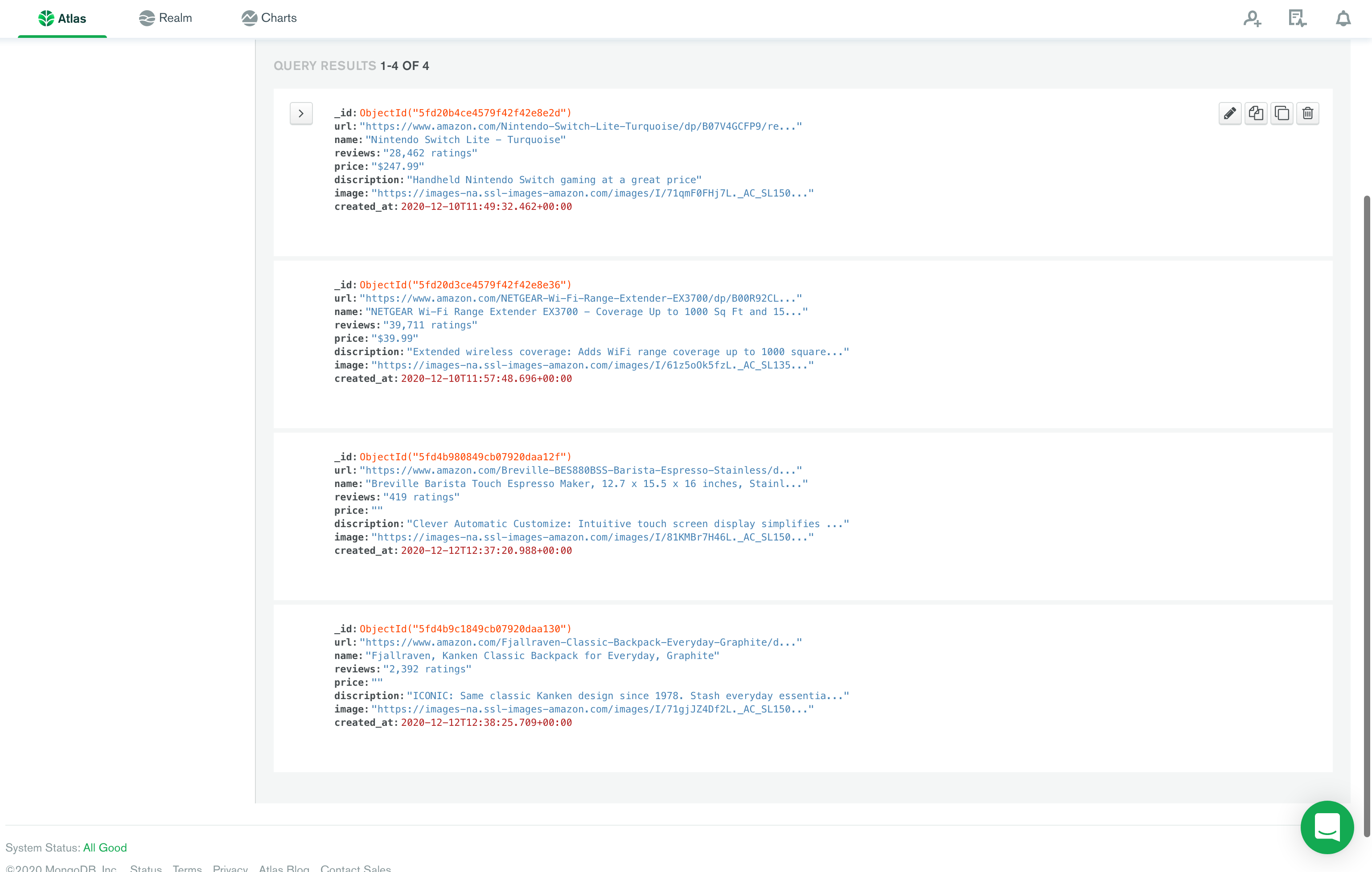Click the Fjallraven image url ending 71gjJZ4Df2L
Viewport: 1372px width, 872px height.
592,709
